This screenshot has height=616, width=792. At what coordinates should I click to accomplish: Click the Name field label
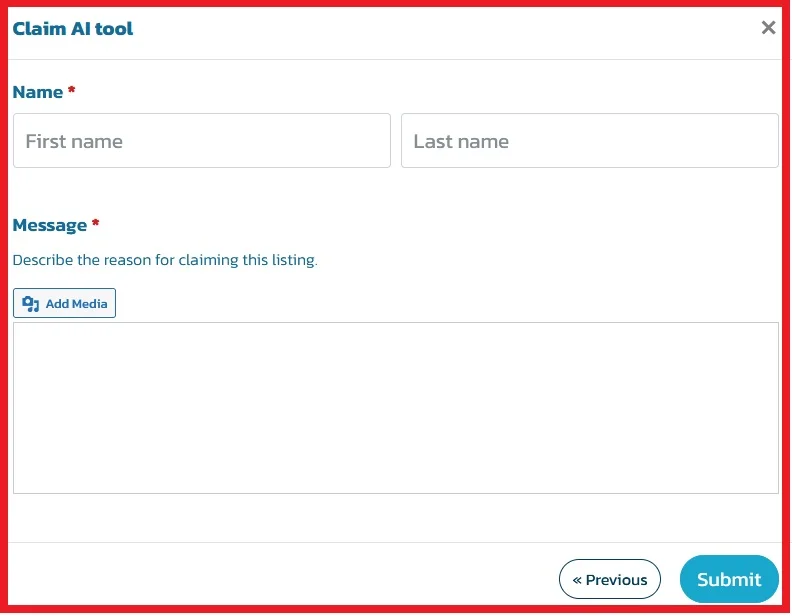point(38,92)
